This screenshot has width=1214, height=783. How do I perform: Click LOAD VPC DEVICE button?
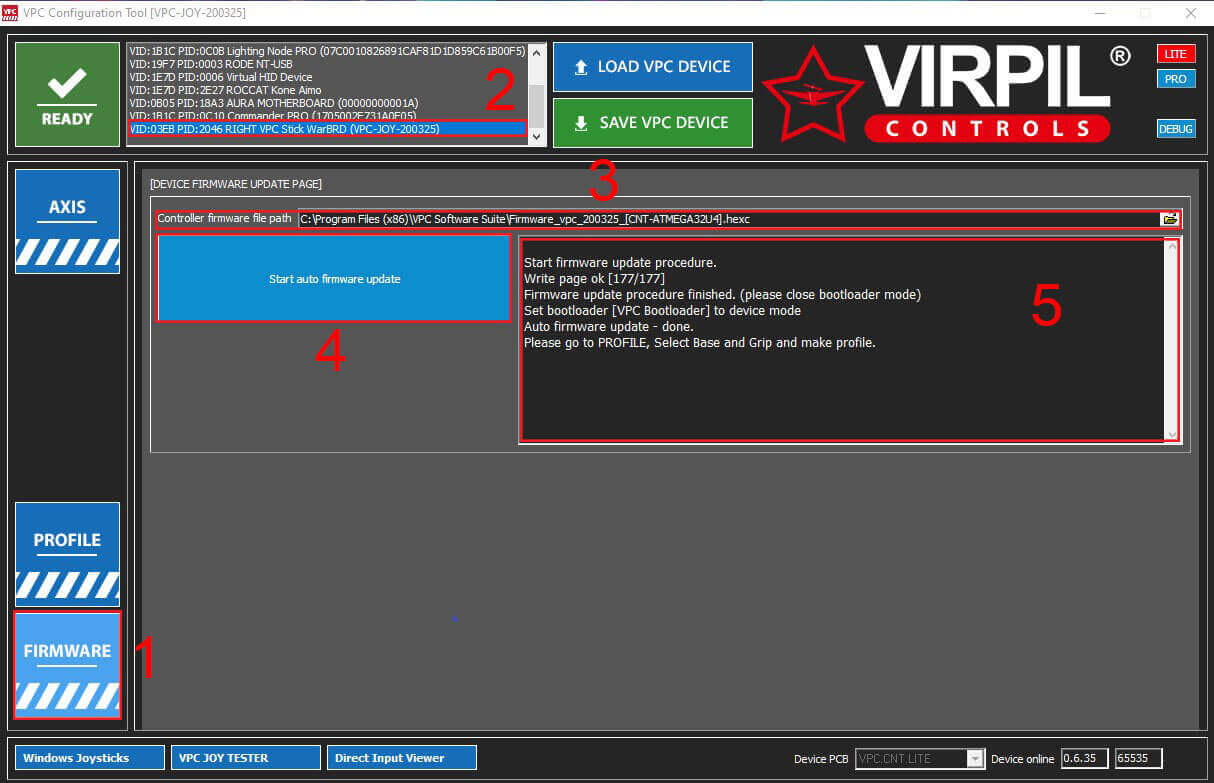click(x=653, y=67)
